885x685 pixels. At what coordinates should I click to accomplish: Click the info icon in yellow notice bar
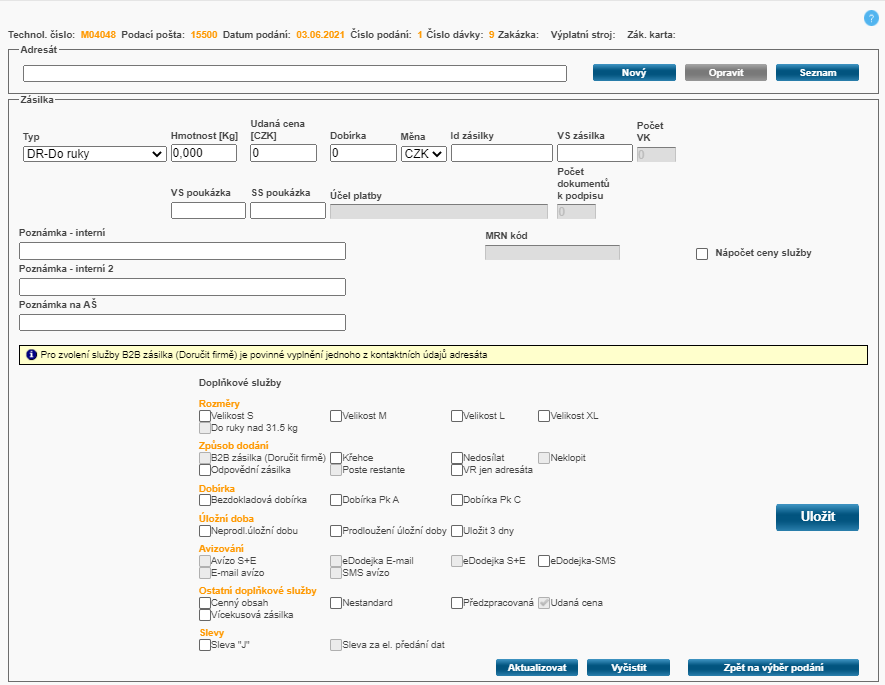coord(31,355)
